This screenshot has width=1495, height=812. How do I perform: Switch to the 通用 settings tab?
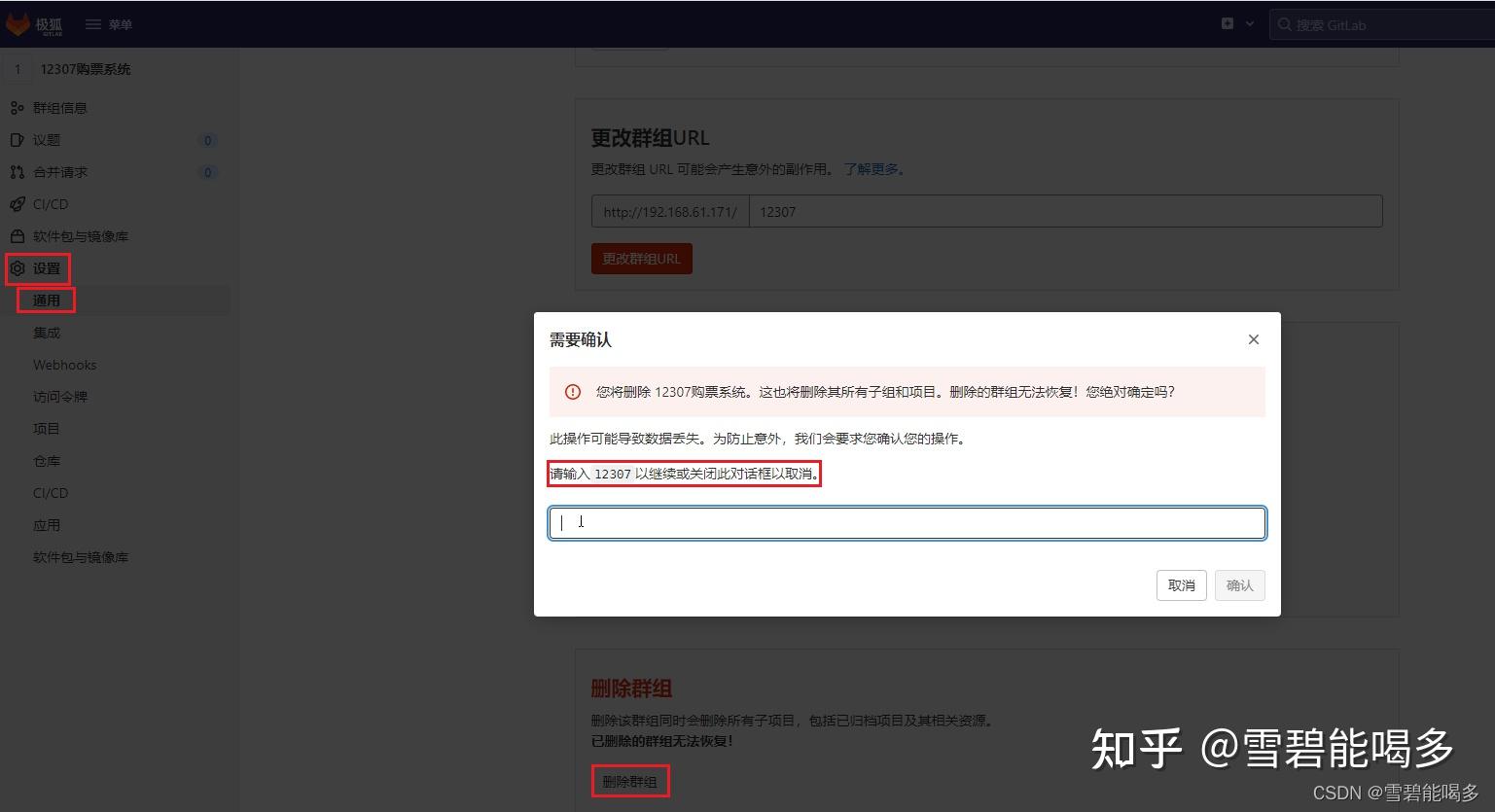46,300
